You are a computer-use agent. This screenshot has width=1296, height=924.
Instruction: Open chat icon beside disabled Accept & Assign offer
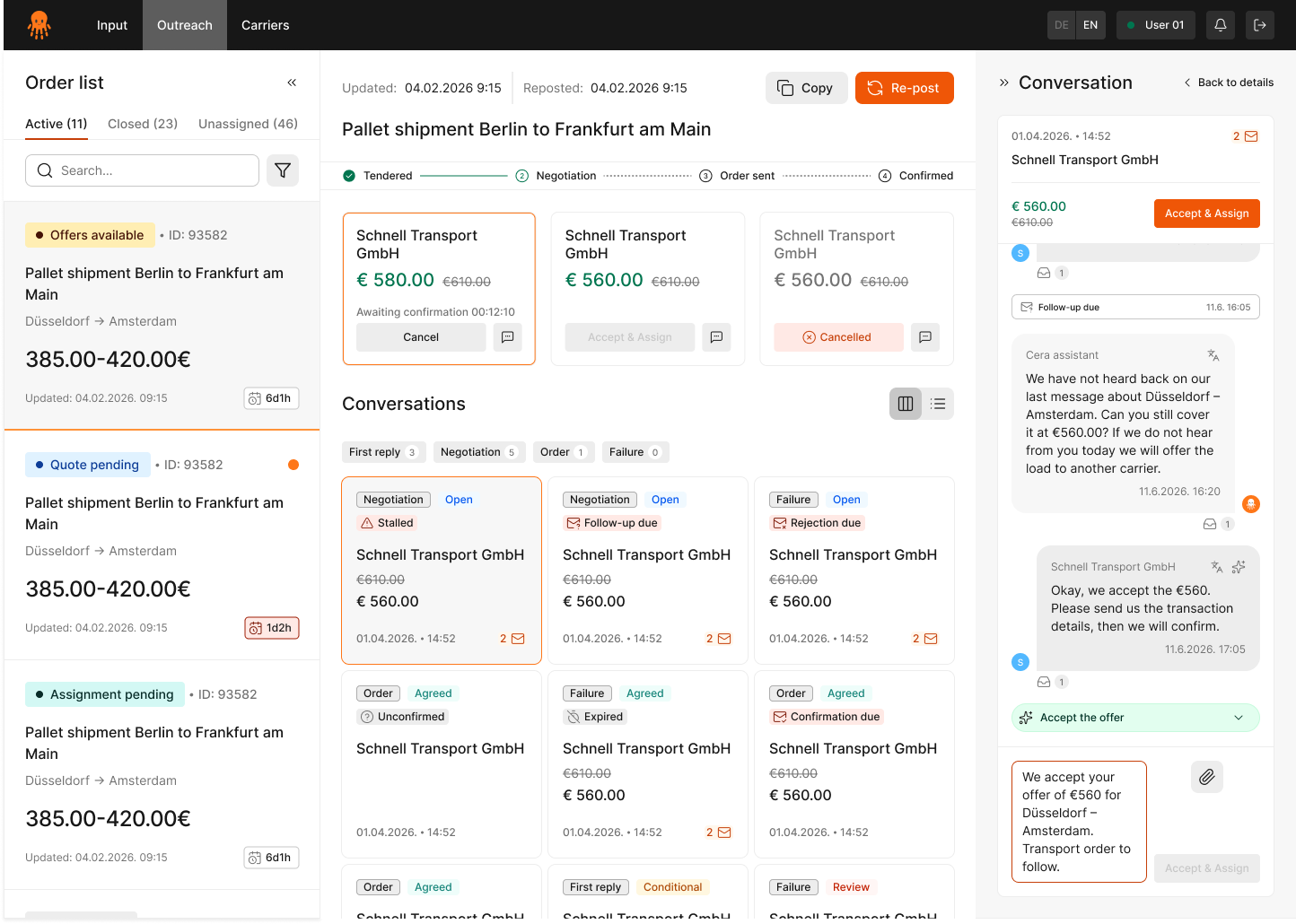[716, 337]
